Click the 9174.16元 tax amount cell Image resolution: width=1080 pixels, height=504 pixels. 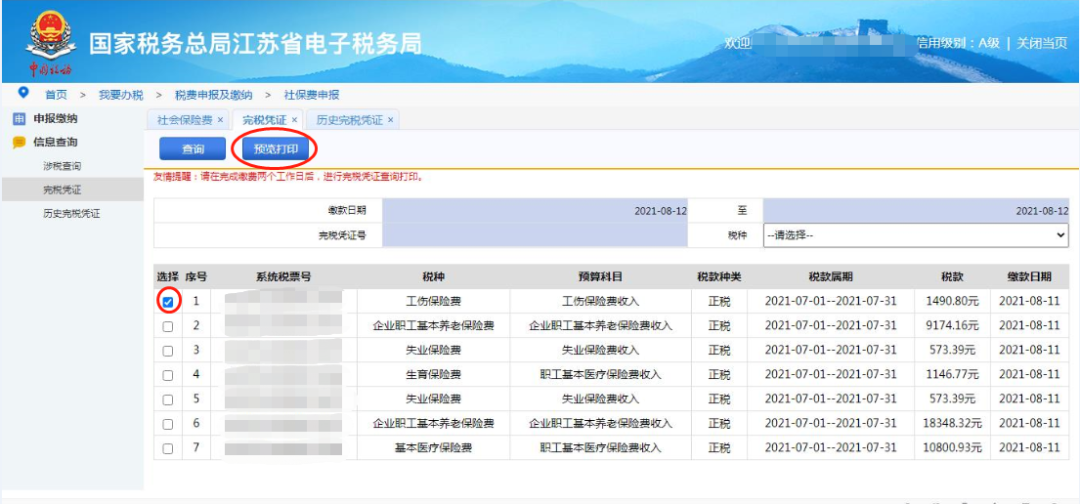[953, 326]
